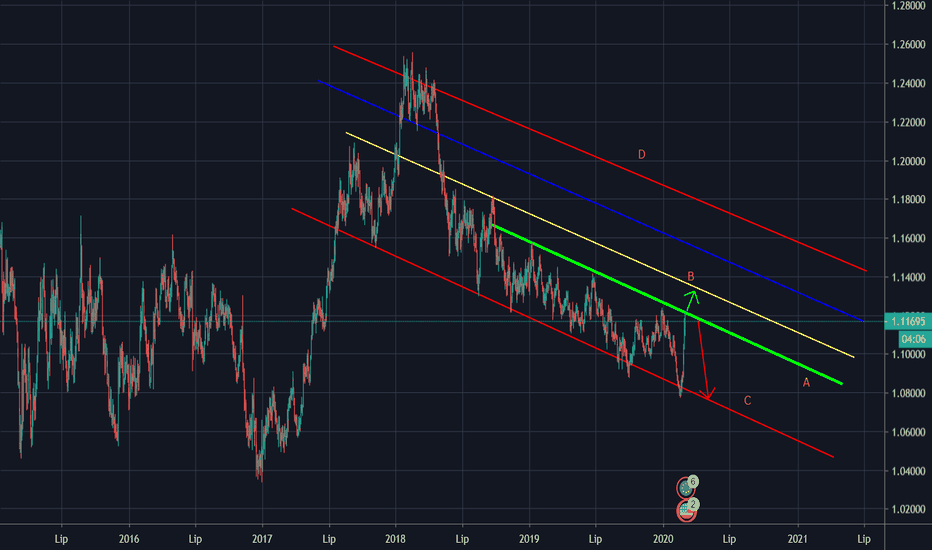The image size is (932, 550).
Task: Click the bar countdown timer 04:06
Action: click(x=913, y=339)
